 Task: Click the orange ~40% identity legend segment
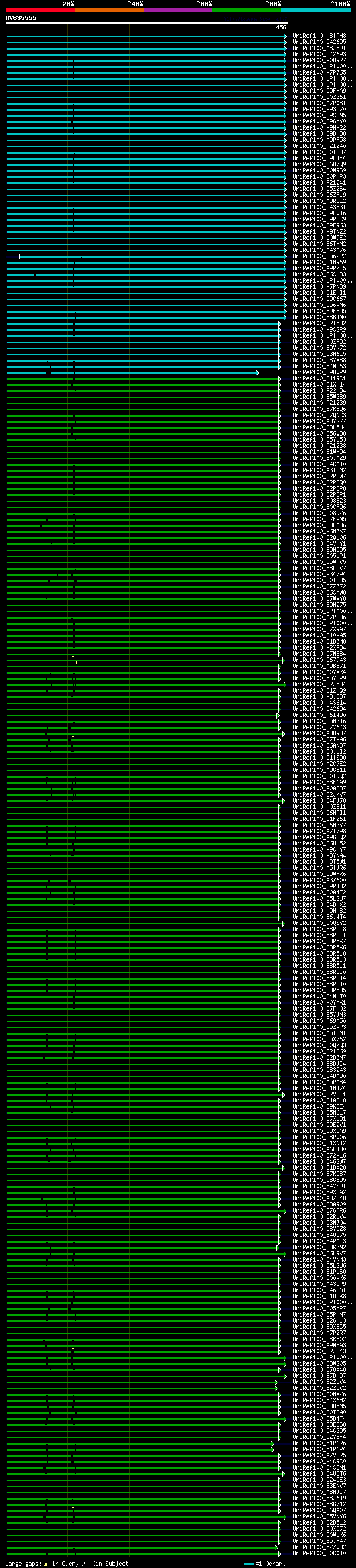[x=109, y=10]
